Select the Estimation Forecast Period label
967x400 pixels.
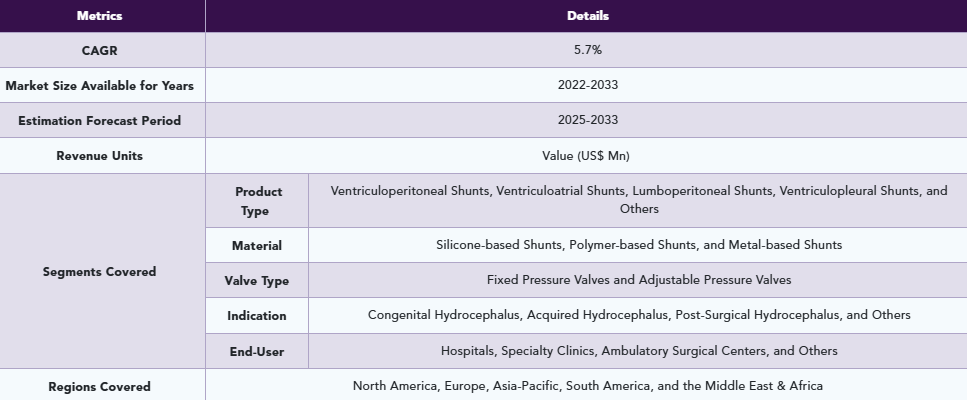[100, 121]
